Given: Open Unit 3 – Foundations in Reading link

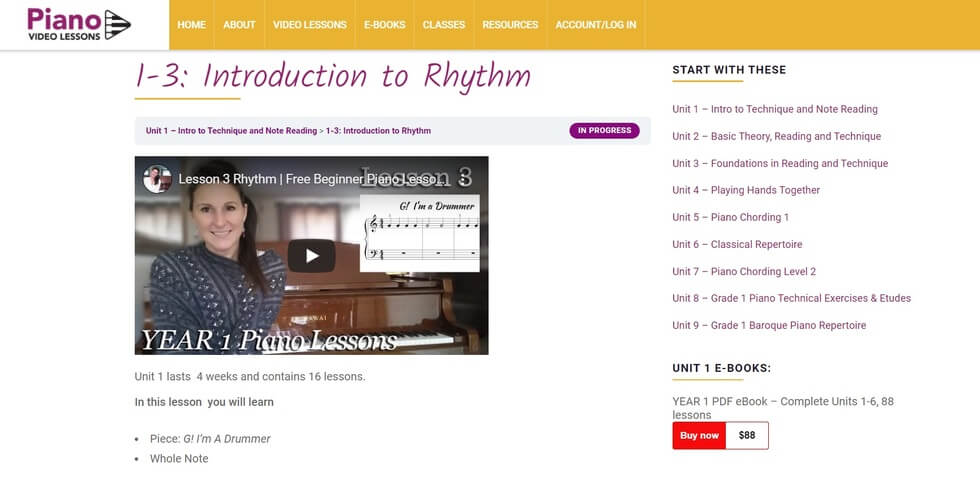Looking at the screenshot, I should click(x=780, y=163).
